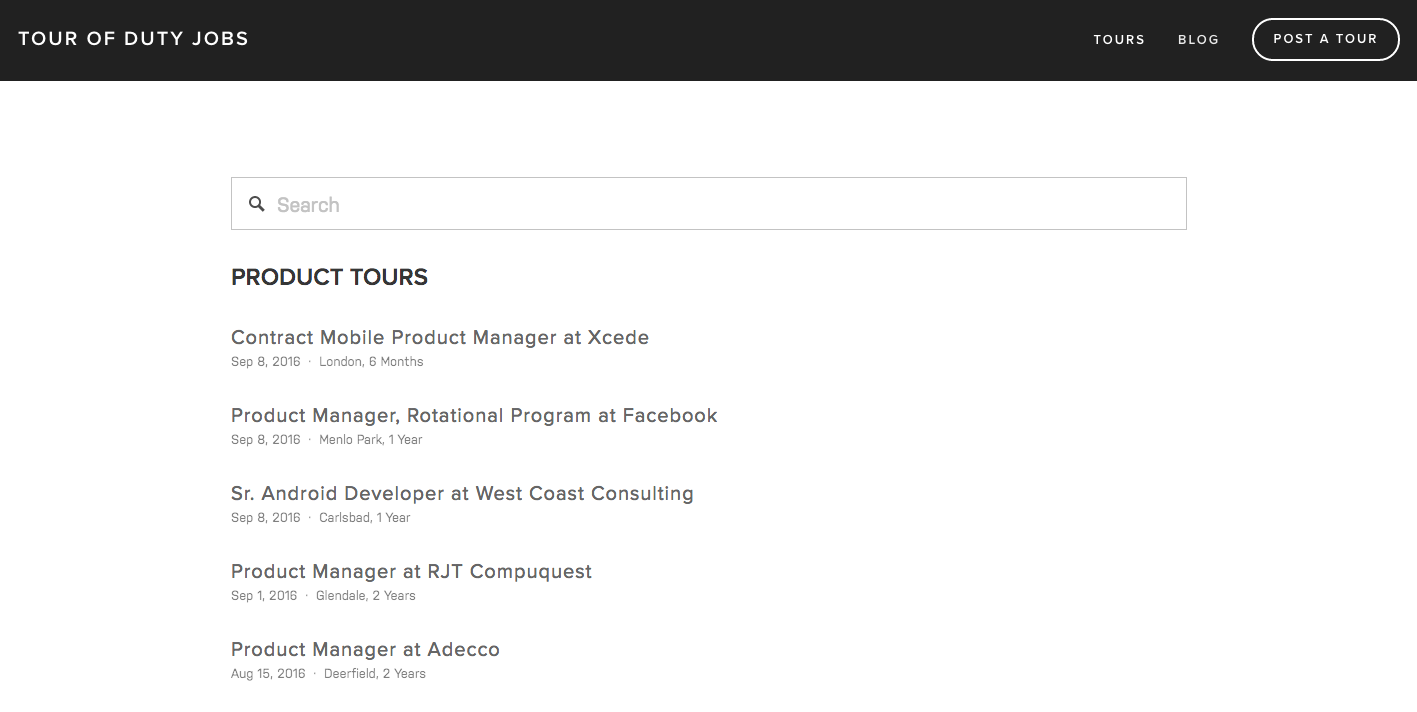The width and height of the screenshot is (1417, 712).
Task: Click the search magnifier icon
Action: [x=257, y=203]
